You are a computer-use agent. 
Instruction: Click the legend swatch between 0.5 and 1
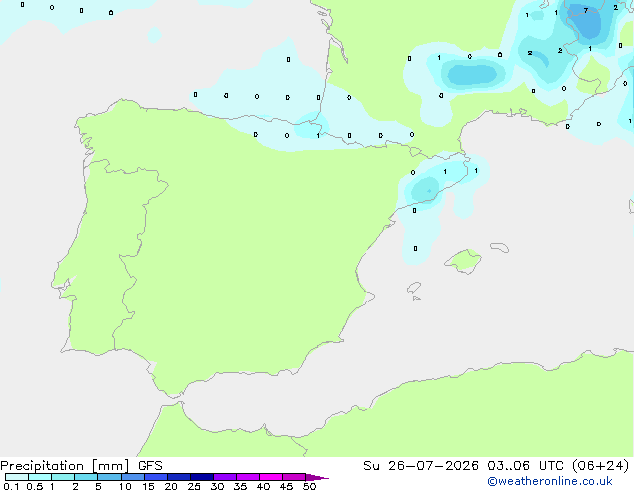(40, 477)
